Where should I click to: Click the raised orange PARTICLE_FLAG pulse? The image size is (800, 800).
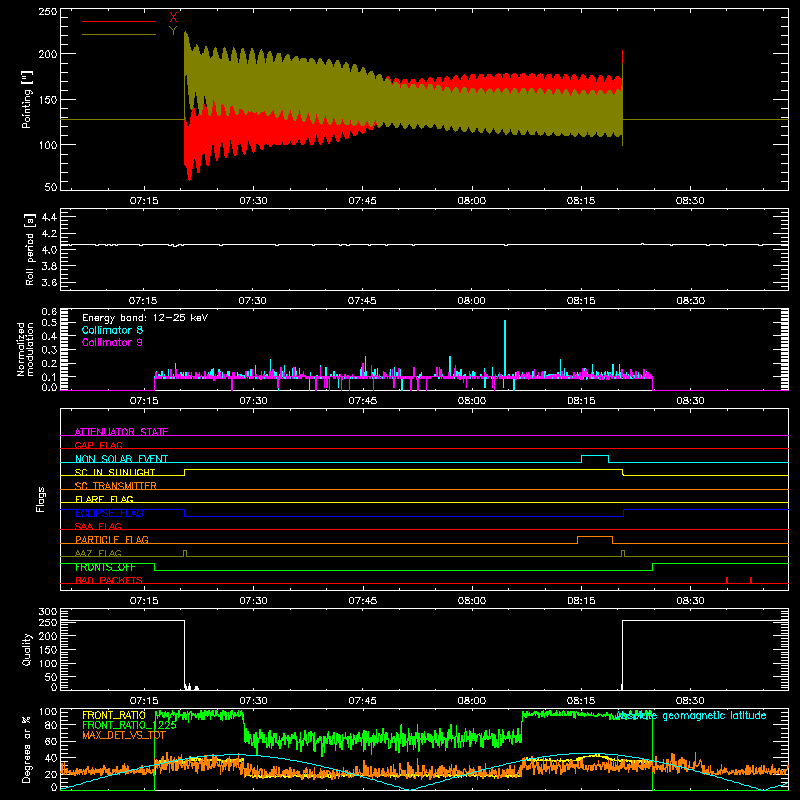point(595,537)
